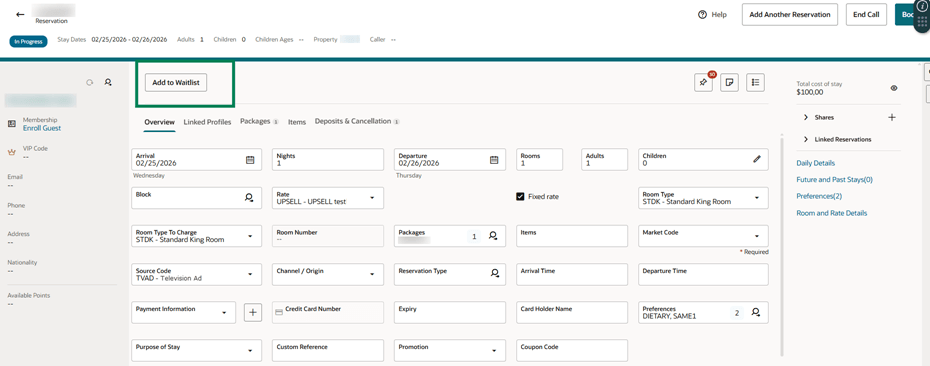Open the notes icon in toolbar
This screenshot has width=930, height=366.
729,83
